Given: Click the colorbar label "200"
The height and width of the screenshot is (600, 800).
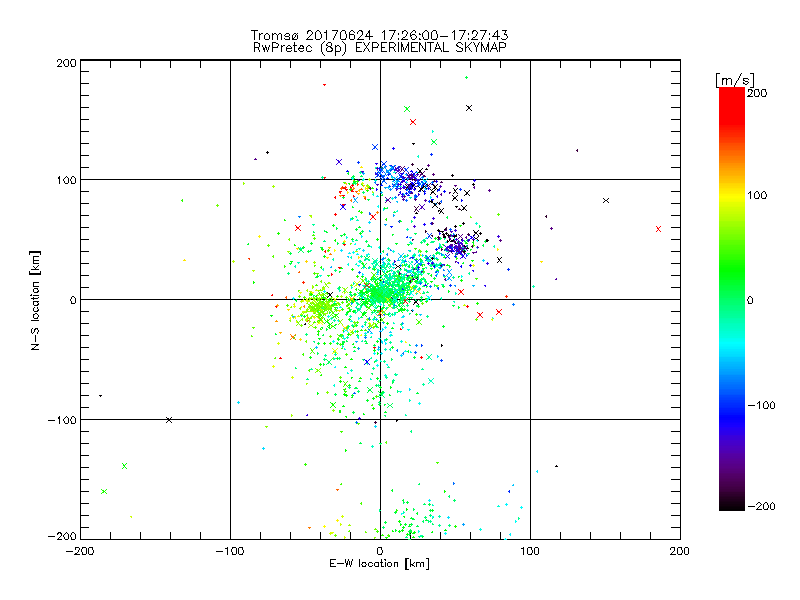Looking at the screenshot, I should click(x=757, y=93).
